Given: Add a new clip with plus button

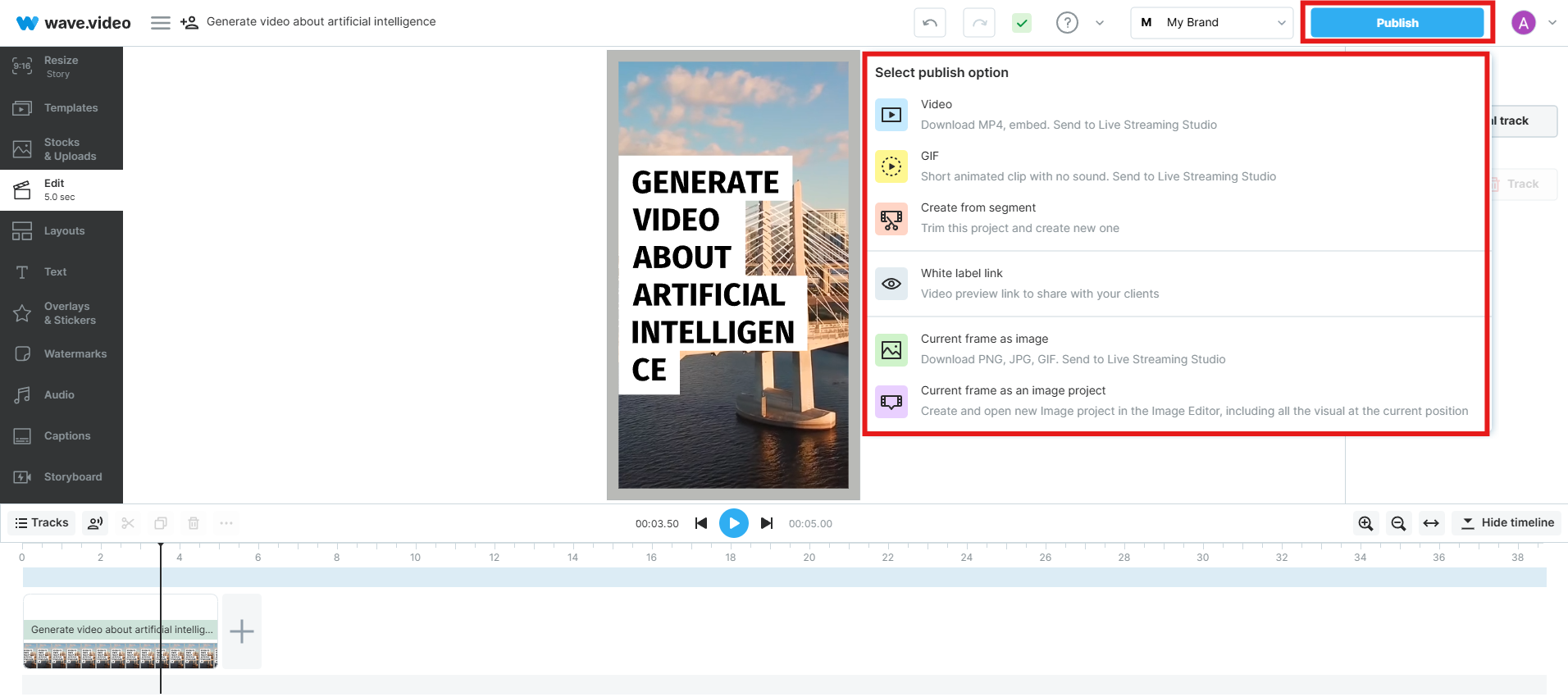Looking at the screenshot, I should 242,631.
